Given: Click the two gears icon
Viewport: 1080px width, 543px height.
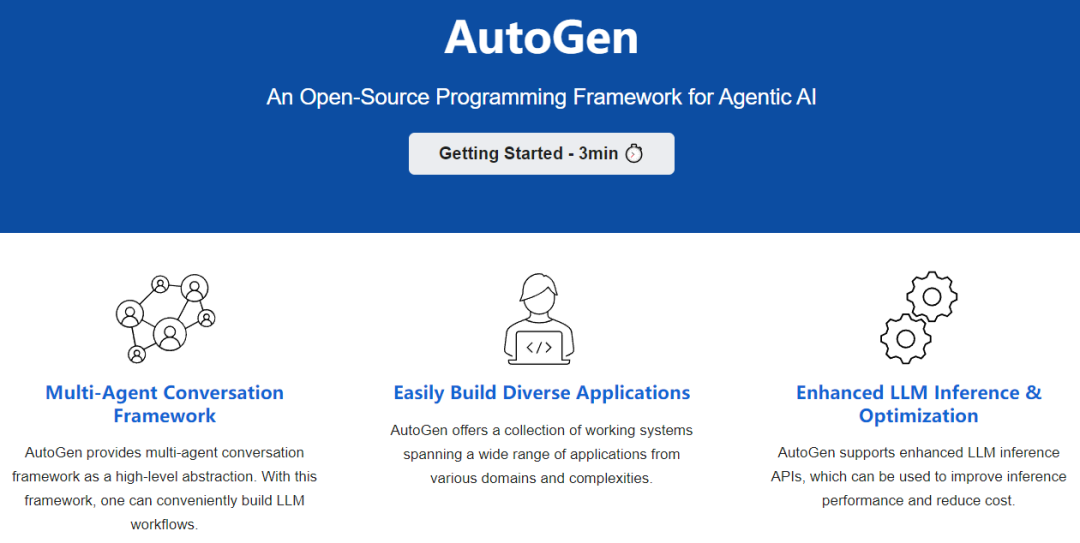Looking at the screenshot, I should [919, 317].
